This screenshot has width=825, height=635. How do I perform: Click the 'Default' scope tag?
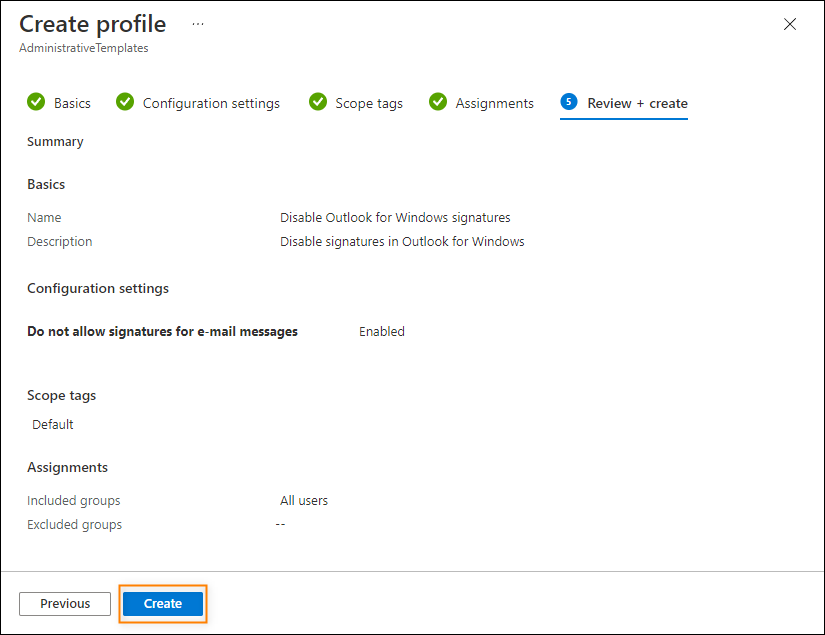click(x=53, y=425)
